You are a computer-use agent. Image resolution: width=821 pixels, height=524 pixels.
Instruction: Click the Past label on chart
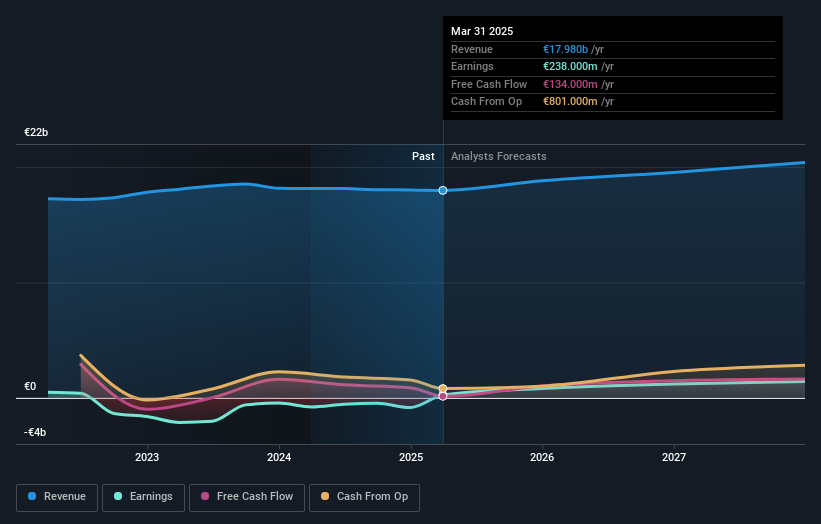(x=423, y=157)
